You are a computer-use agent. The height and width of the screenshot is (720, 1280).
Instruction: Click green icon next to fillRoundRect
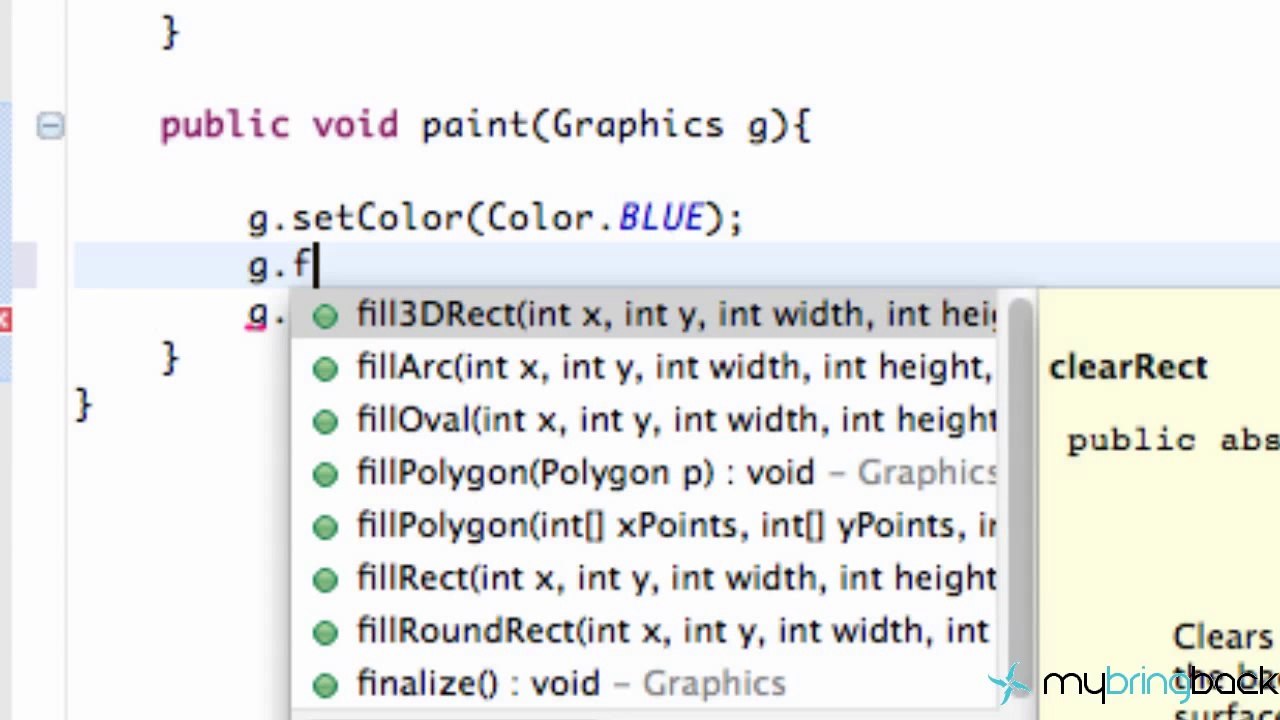pos(325,633)
